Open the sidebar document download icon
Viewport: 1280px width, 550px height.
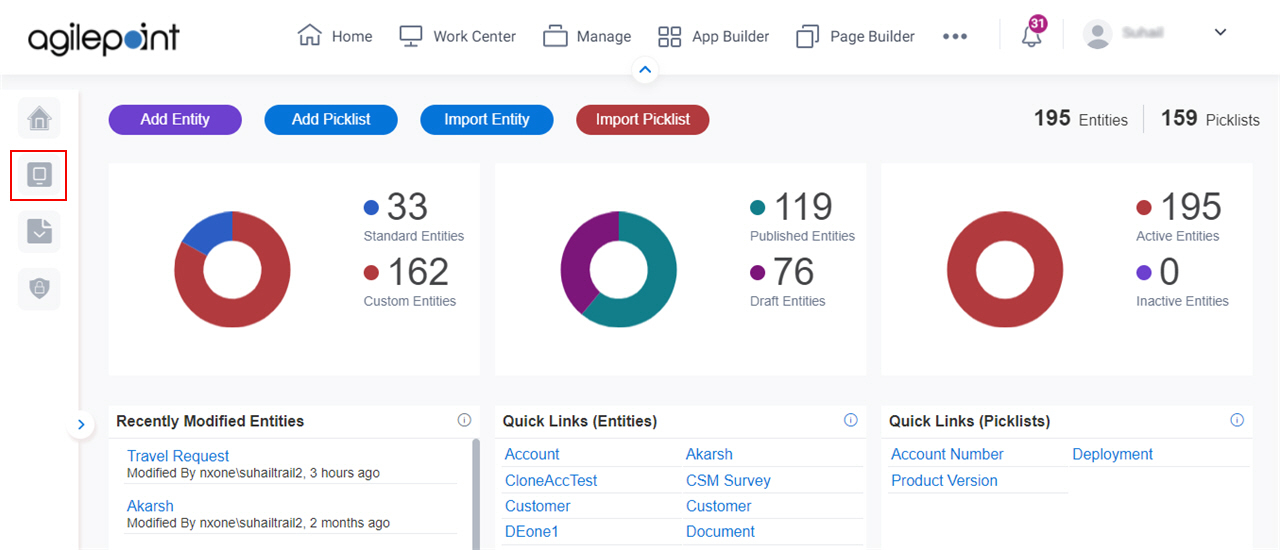coord(39,232)
